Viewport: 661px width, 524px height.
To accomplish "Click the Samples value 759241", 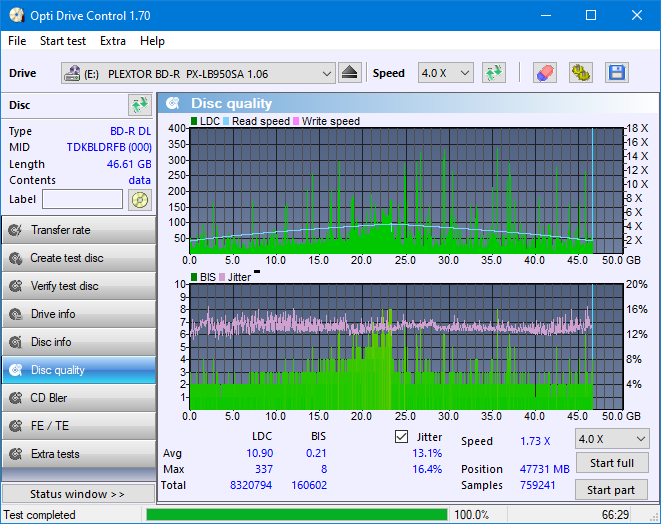I will [537, 485].
